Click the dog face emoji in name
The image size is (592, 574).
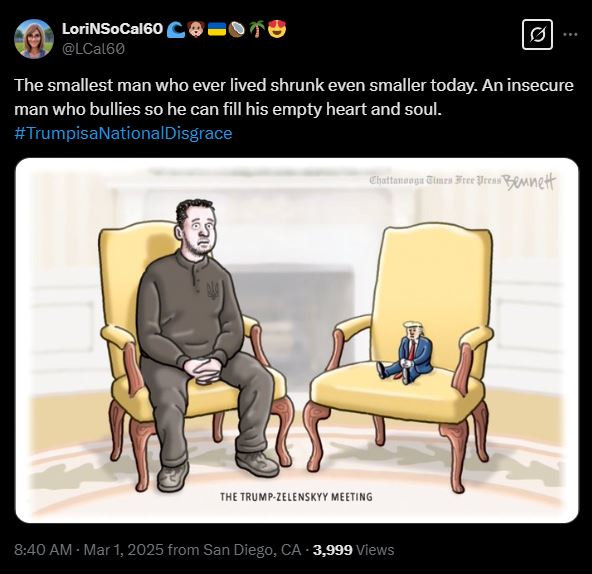pos(195,29)
